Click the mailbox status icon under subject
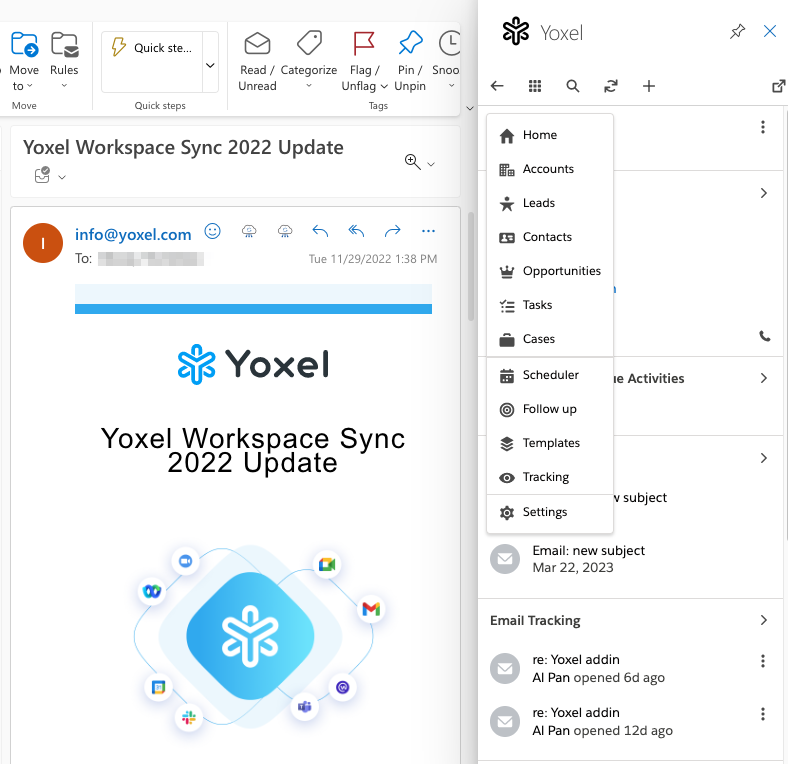The height and width of the screenshot is (764, 788). pyautogui.click(x=42, y=175)
